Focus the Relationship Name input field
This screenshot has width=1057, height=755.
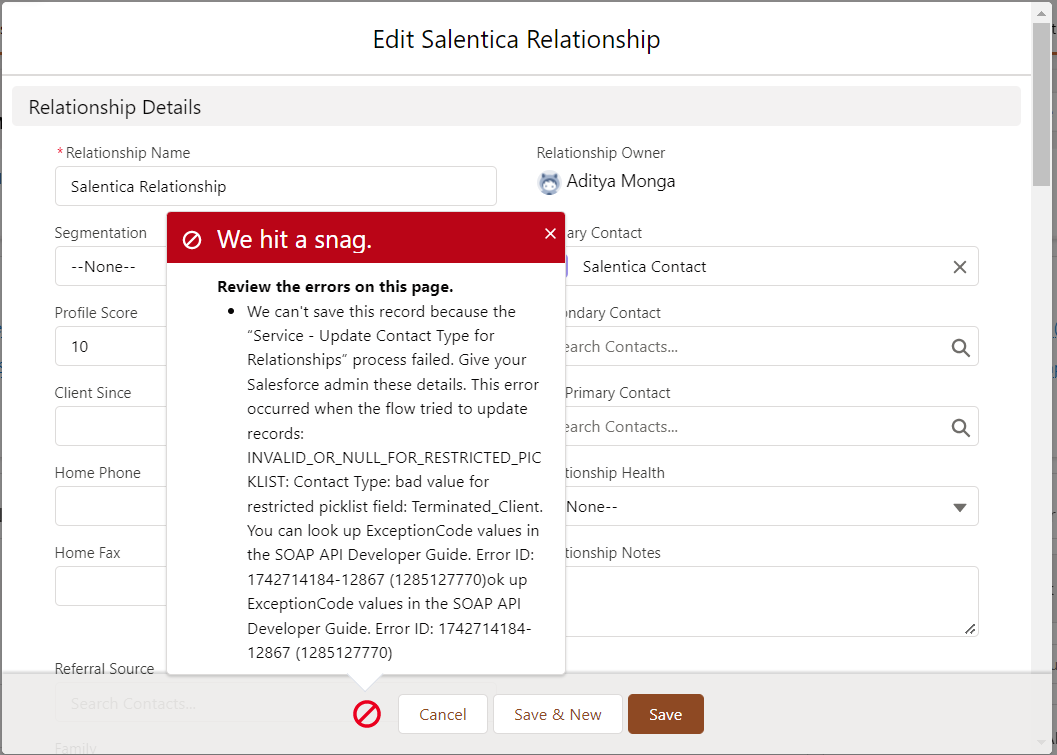[276, 186]
